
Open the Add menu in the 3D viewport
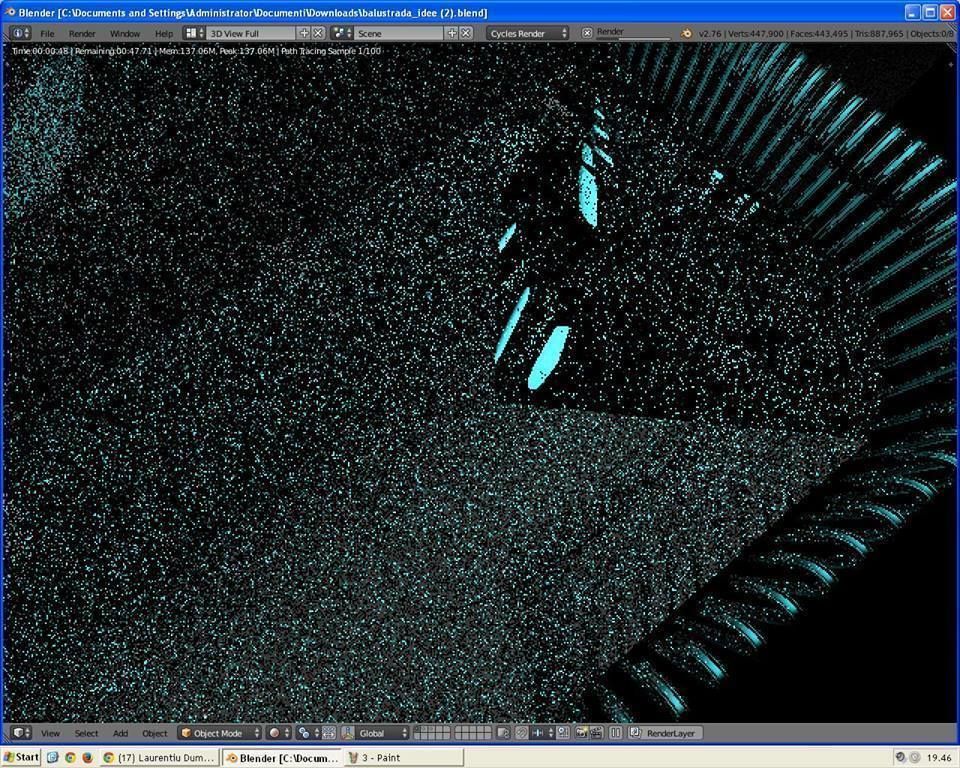[121, 733]
